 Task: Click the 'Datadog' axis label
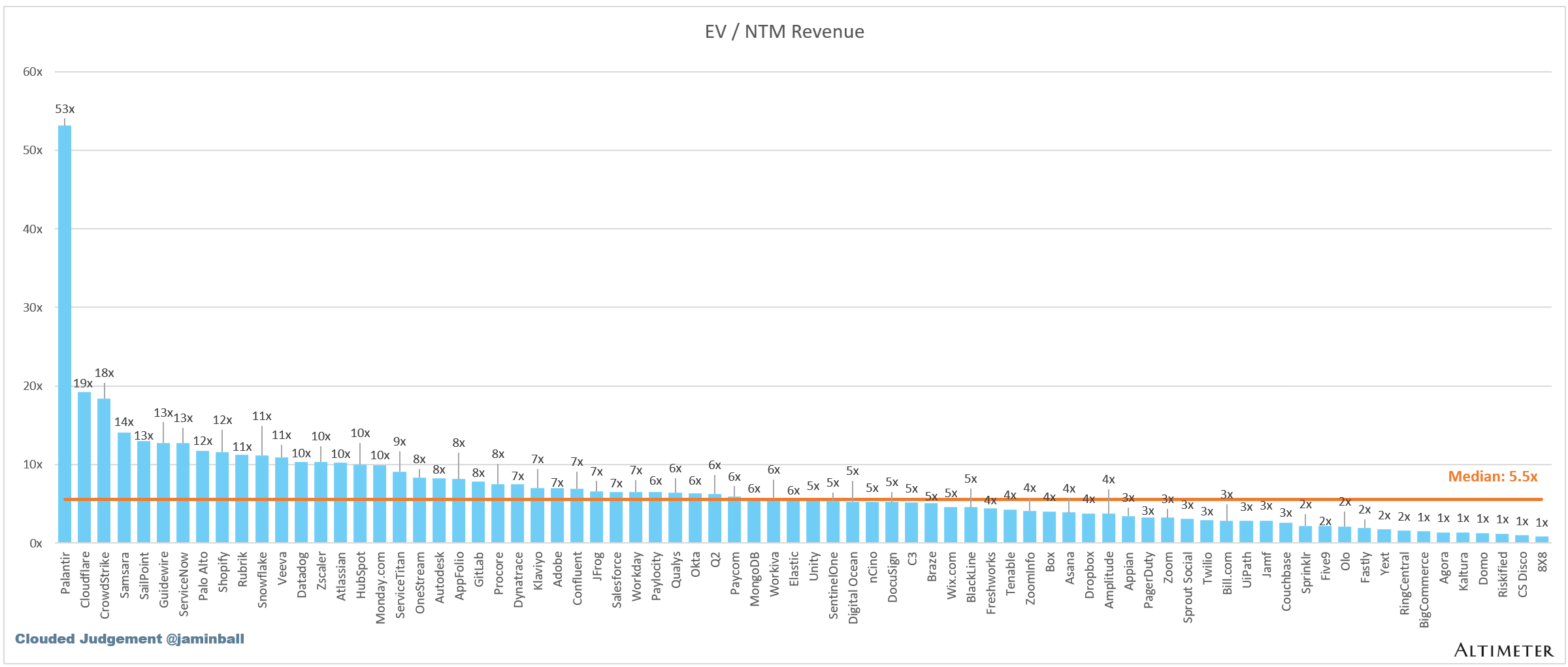click(x=301, y=575)
